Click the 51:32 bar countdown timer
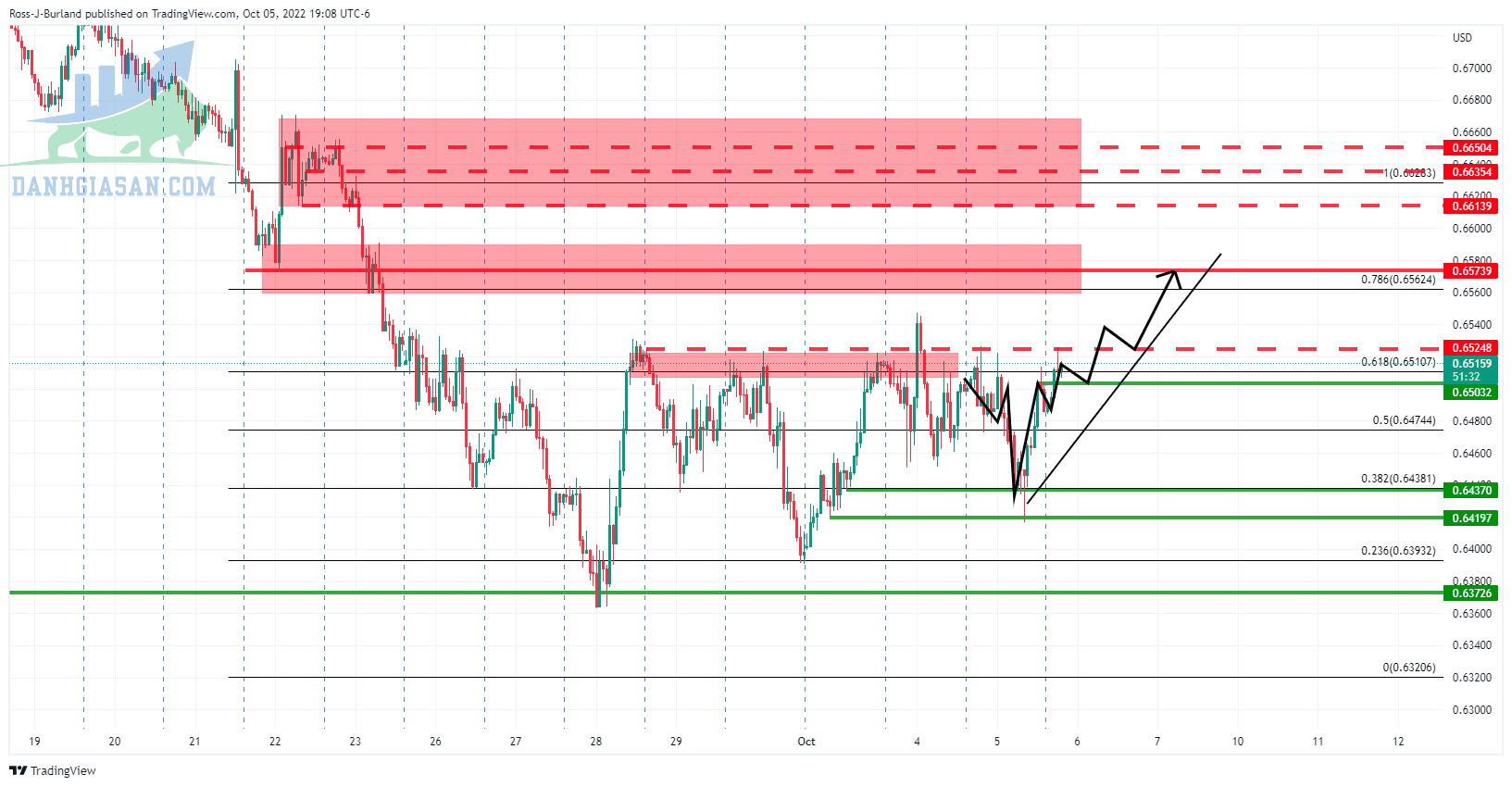The width and height of the screenshot is (1512, 787). (x=1466, y=377)
